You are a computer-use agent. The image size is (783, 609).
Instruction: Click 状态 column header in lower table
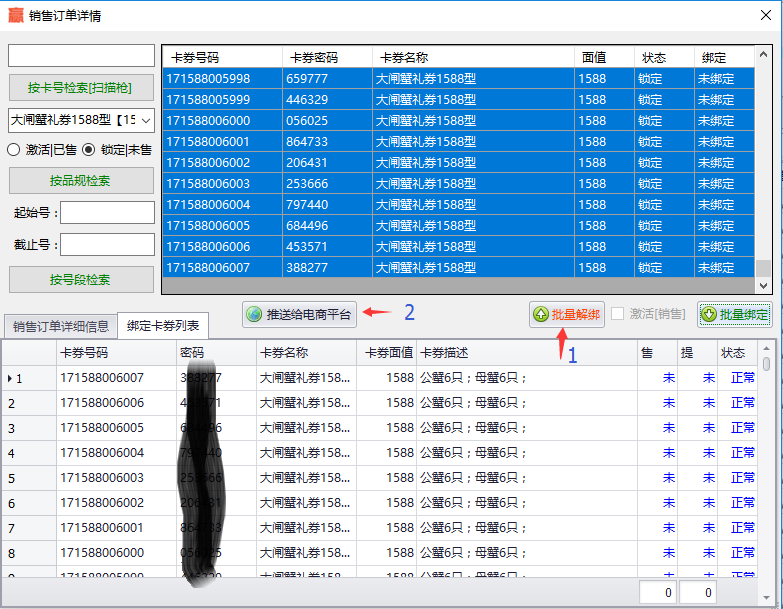[737, 353]
